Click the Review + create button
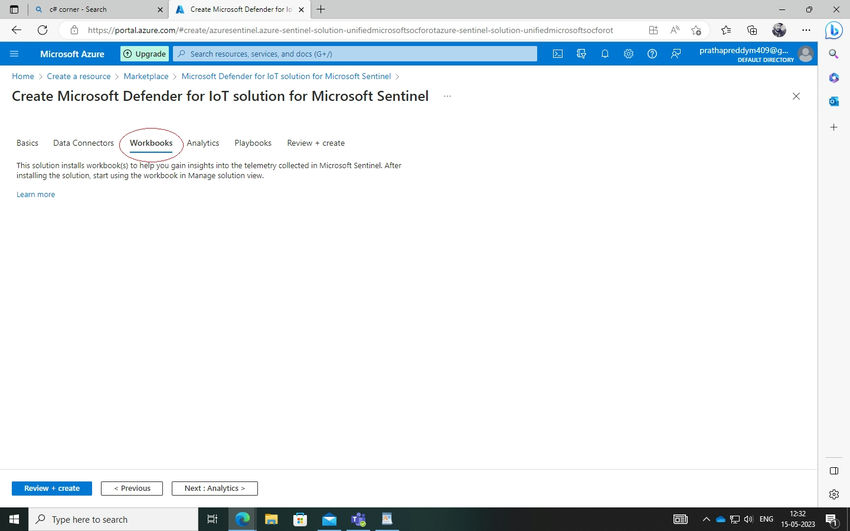The width and height of the screenshot is (850, 531). (x=51, y=488)
